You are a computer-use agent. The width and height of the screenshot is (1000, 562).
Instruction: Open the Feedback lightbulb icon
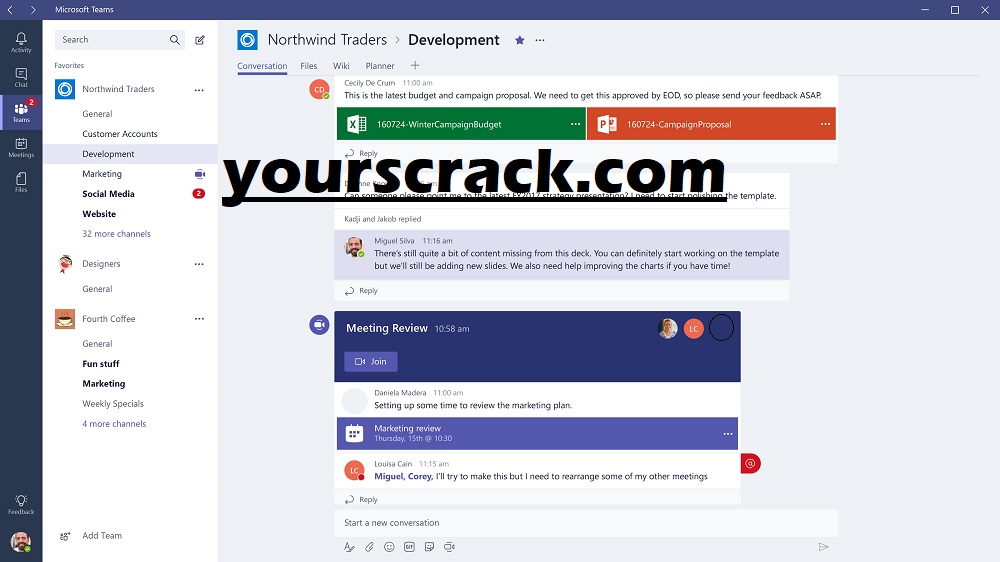click(x=21, y=504)
